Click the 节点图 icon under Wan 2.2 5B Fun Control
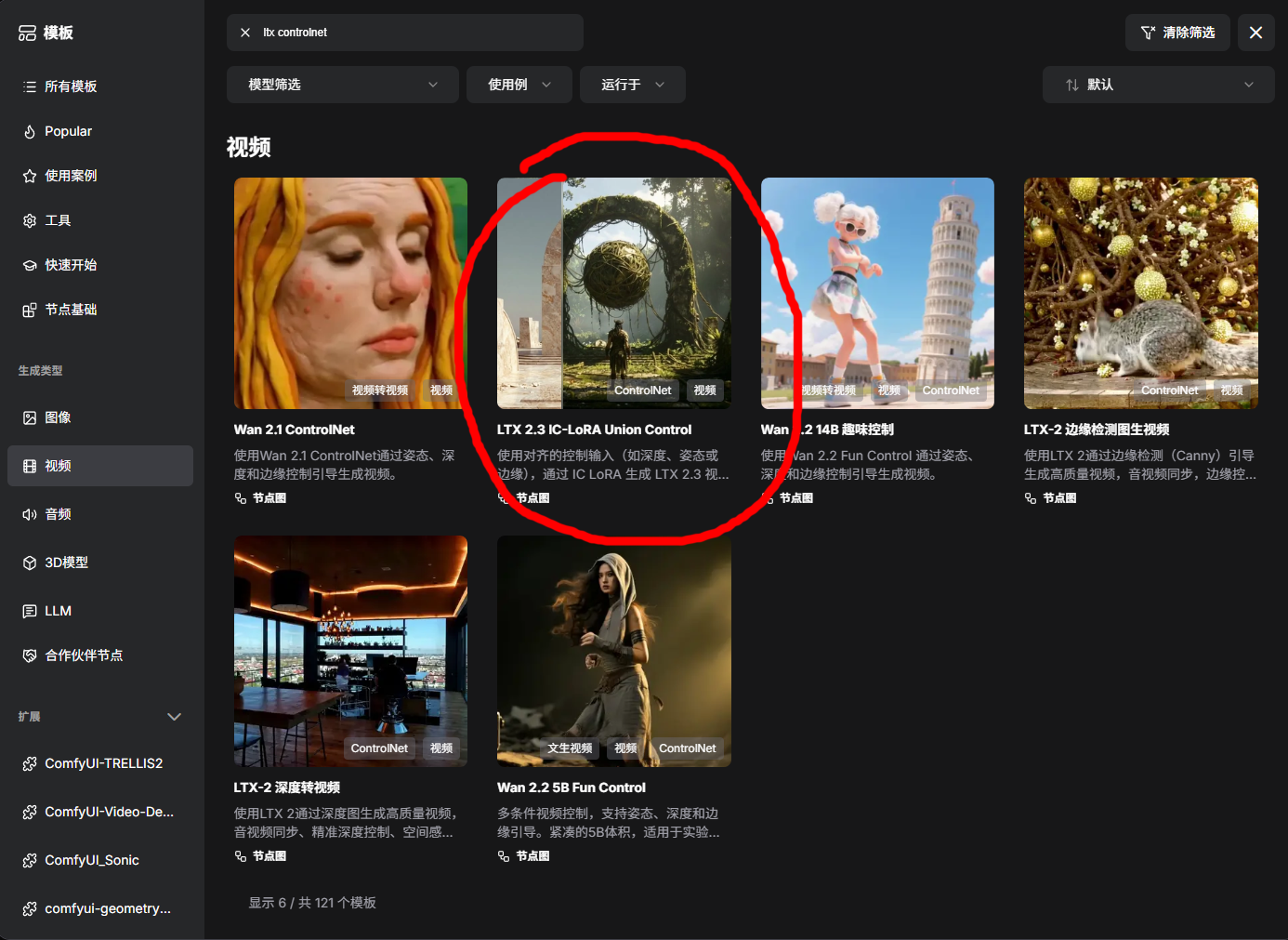 tap(504, 856)
